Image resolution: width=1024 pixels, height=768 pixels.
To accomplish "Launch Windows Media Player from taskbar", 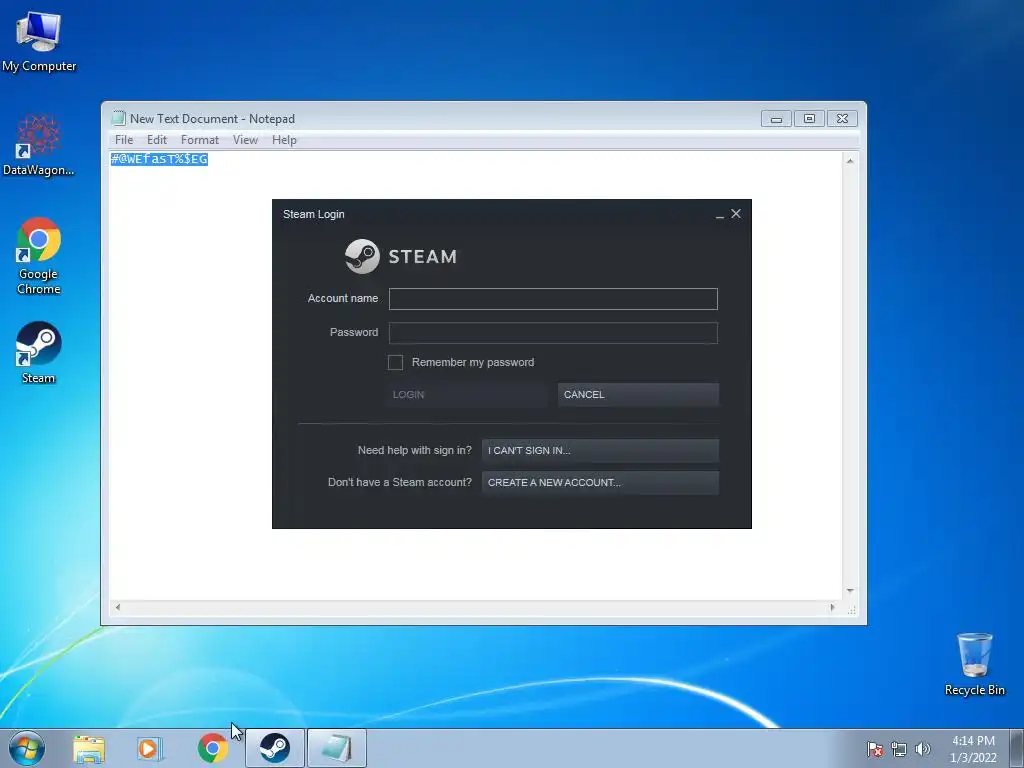I will pyautogui.click(x=149, y=749).
